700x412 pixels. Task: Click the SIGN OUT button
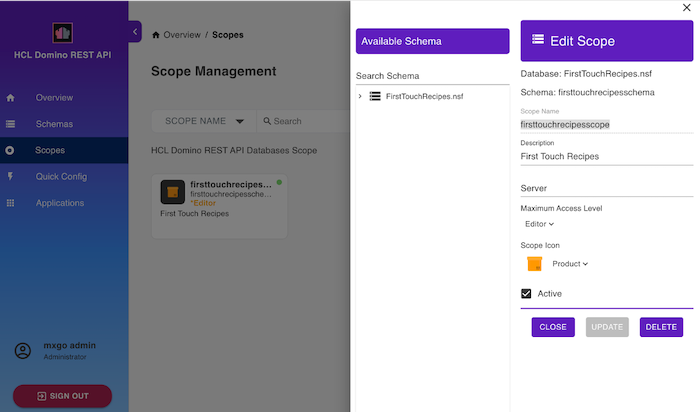(62, 396)
